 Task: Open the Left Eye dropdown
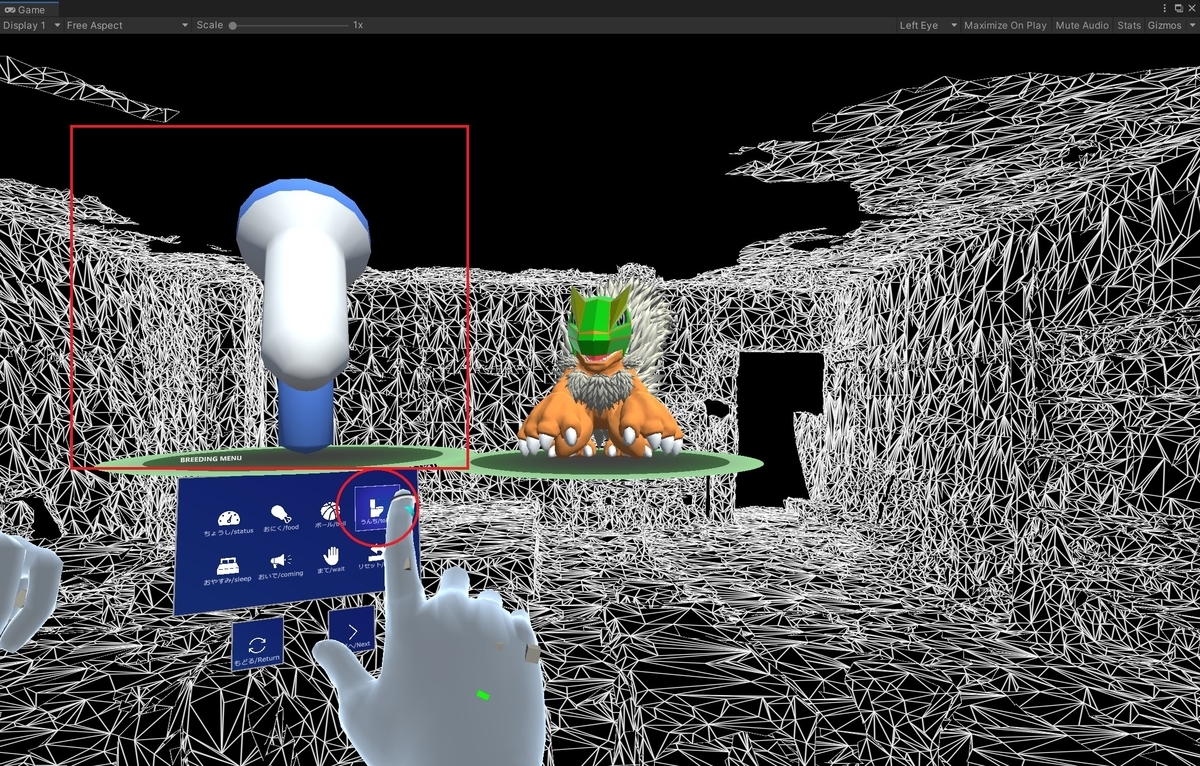[x=928, y=25]
